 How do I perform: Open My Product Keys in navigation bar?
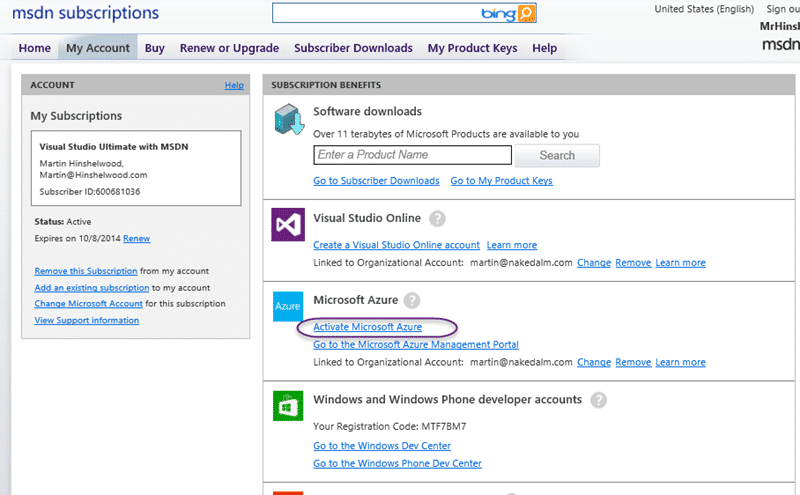point(472,48)
